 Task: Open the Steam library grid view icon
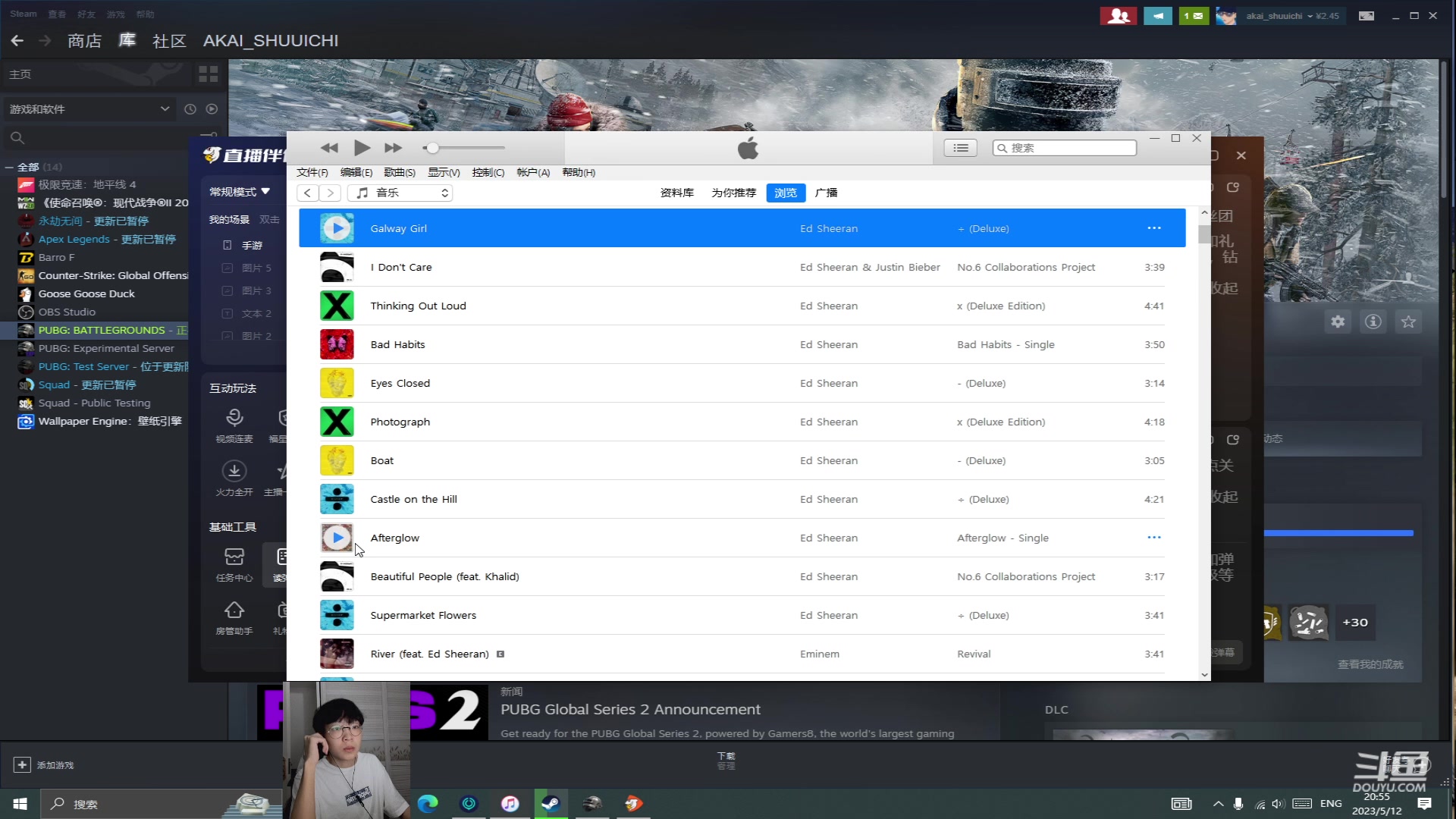[x=208, y=74]
